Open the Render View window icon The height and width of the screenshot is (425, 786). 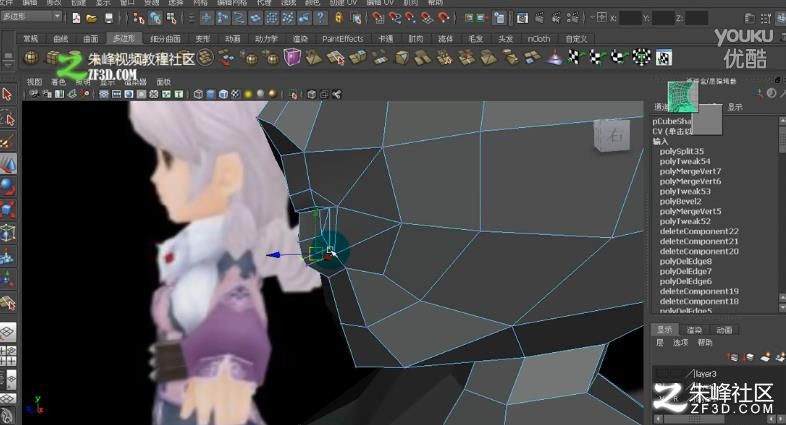click(x=522, y=19)
